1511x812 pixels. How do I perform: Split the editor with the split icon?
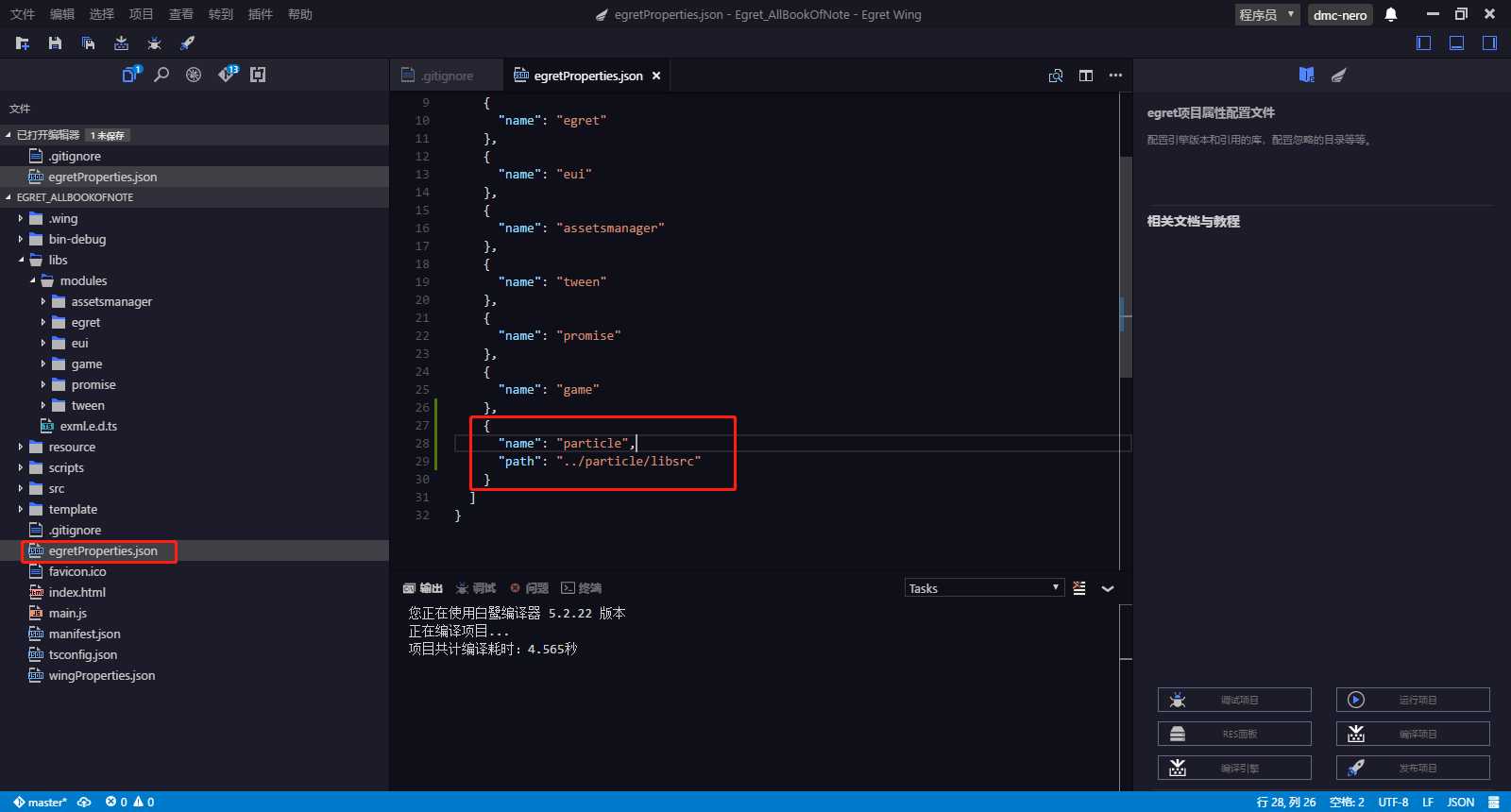(x=1086, y=76)
